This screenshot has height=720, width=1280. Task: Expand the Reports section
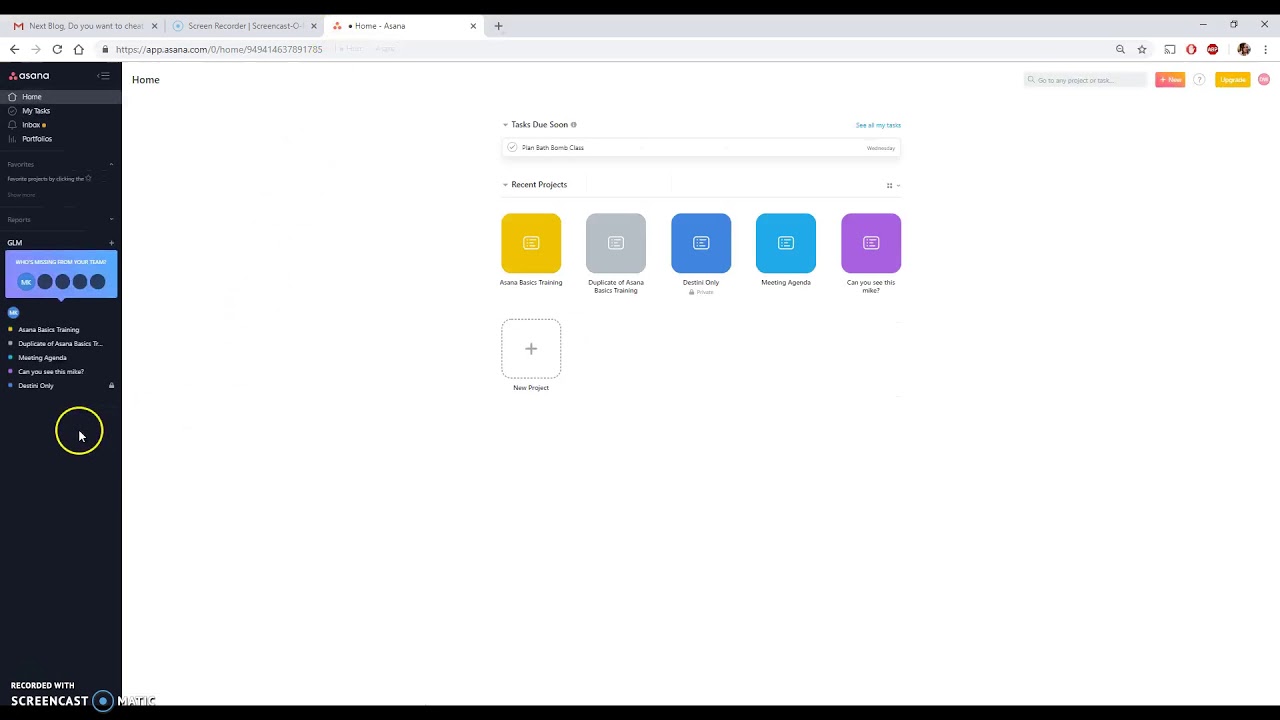[x=111, y=219]
